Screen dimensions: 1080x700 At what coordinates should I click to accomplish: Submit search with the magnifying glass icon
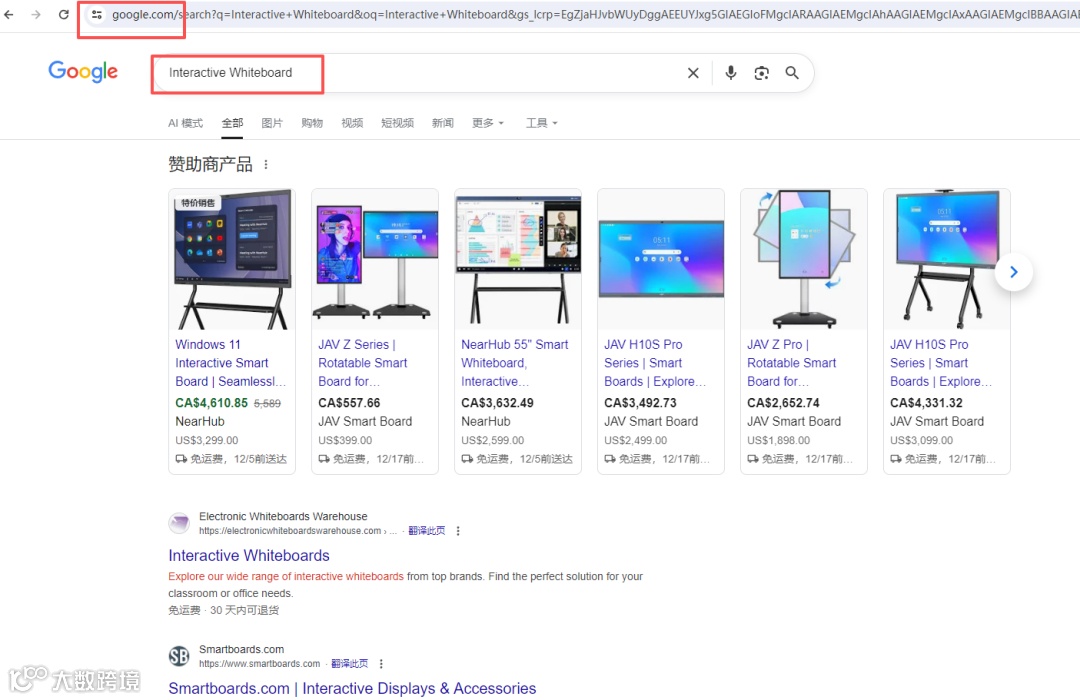pyautogui.click(x=792, y=72)
